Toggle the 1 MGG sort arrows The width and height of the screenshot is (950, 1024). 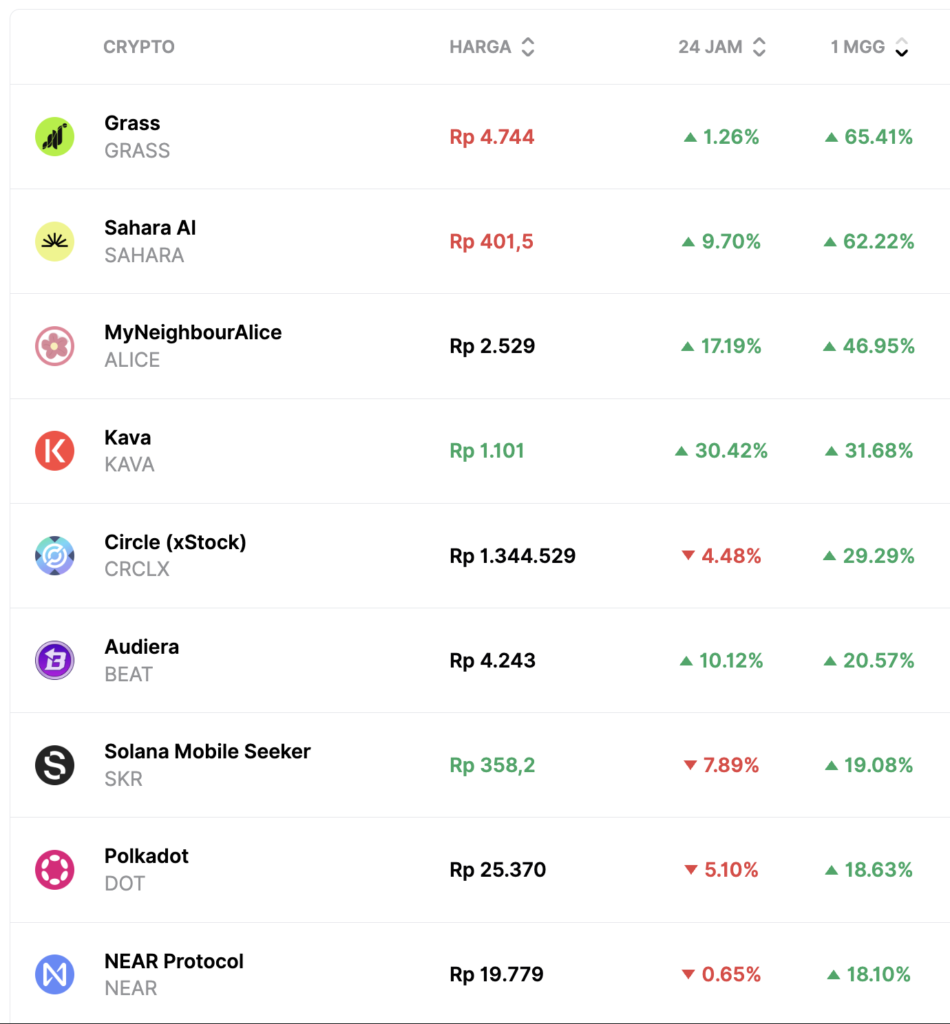[x=901, y=47]
